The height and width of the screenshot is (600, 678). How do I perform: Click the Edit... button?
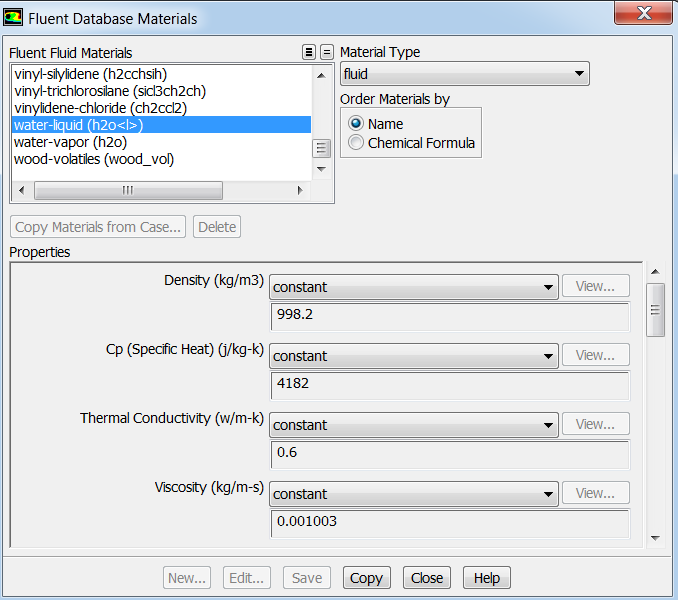point(247,578)
